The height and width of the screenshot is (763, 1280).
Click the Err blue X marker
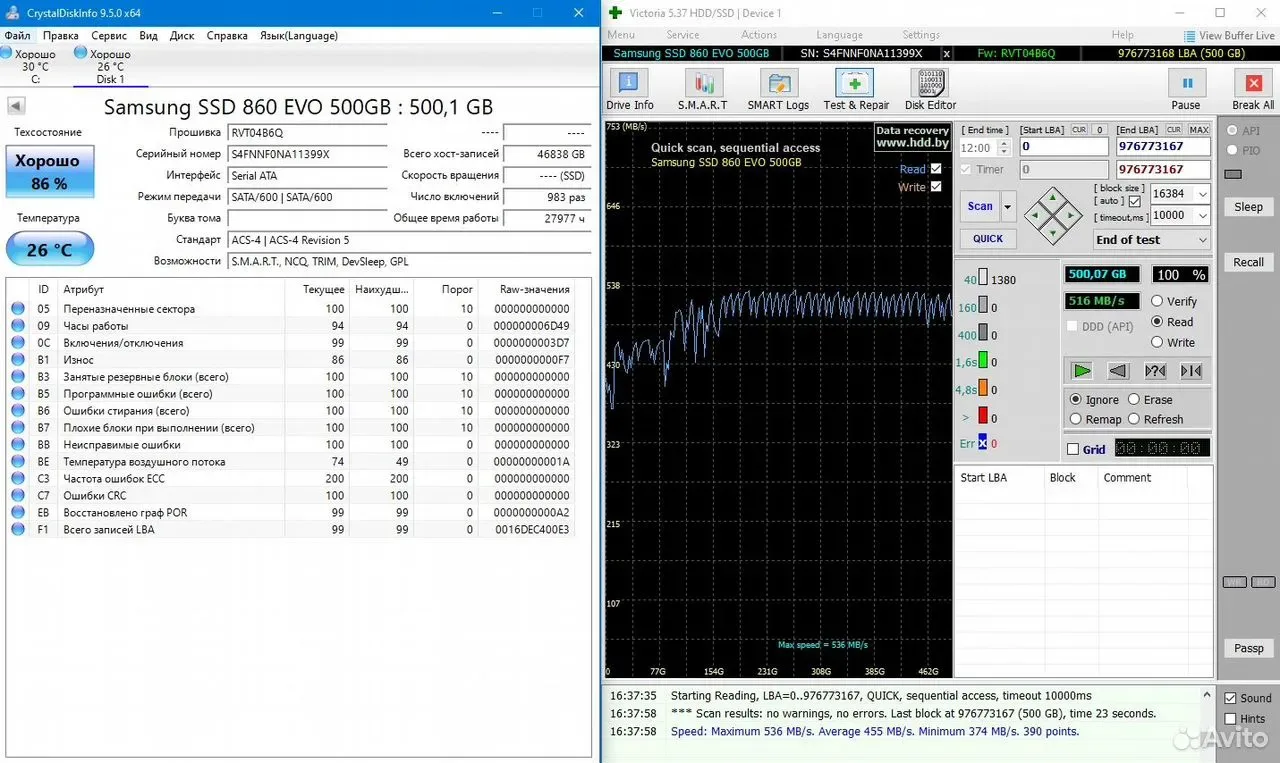pos(982,443)
